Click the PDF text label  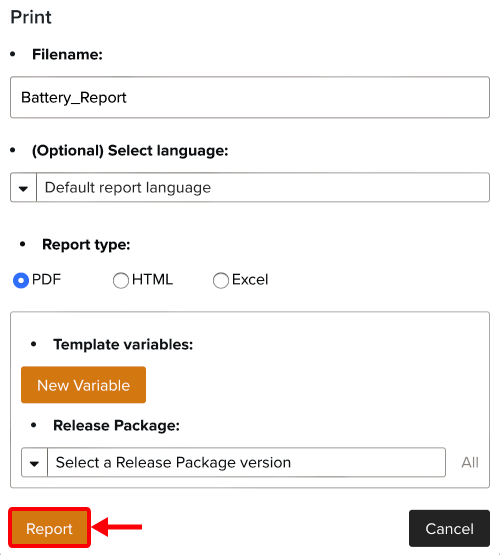coord(46,280)
